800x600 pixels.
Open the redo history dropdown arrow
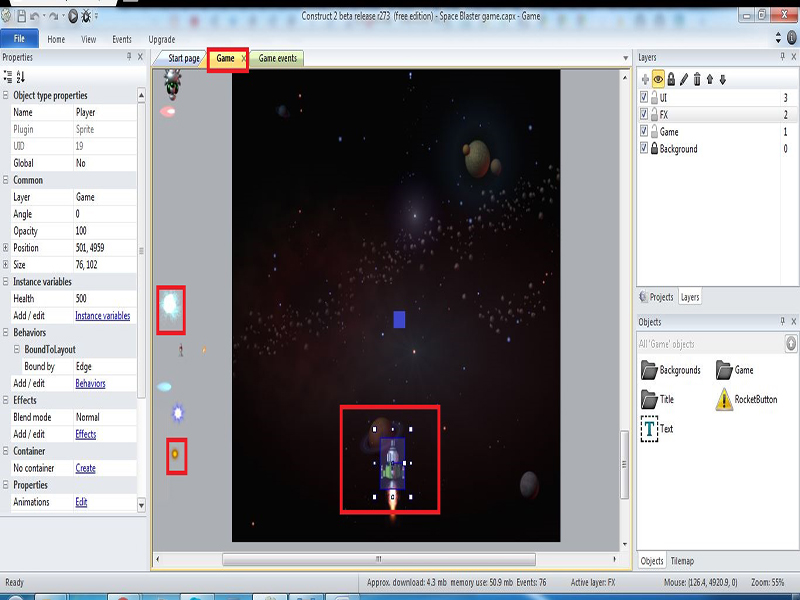pos(63,16)
